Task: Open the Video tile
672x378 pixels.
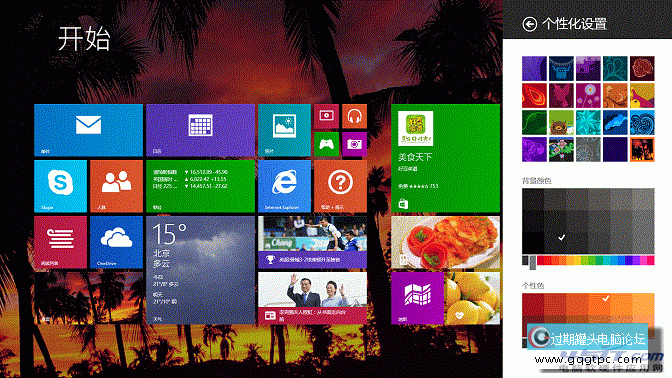Action: point(326,116)
